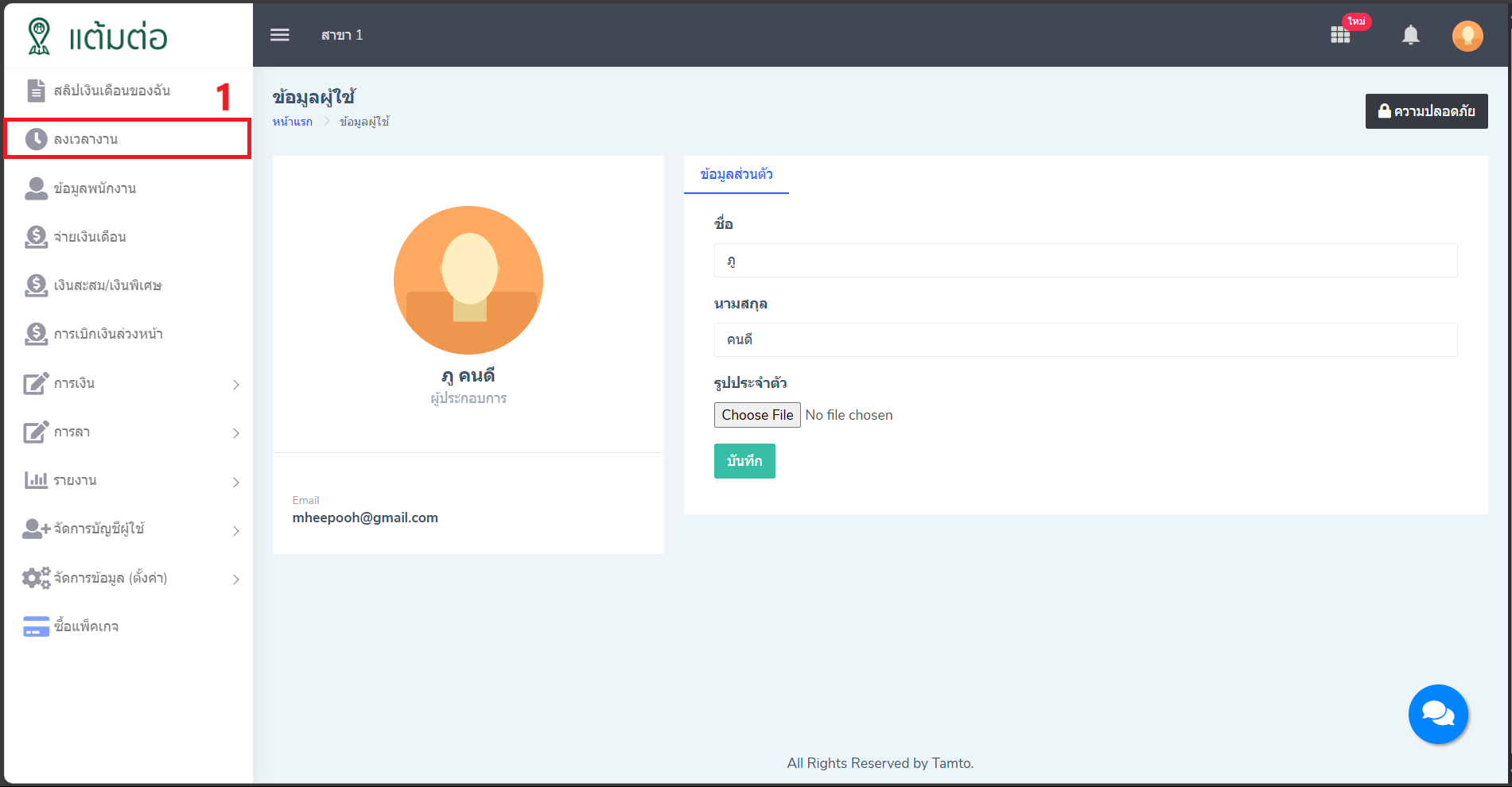This screenshot has height=787, width=1512.
Task: Click the user avatar in top bar
Action: pyautogui.click(x=1467, y=36)
